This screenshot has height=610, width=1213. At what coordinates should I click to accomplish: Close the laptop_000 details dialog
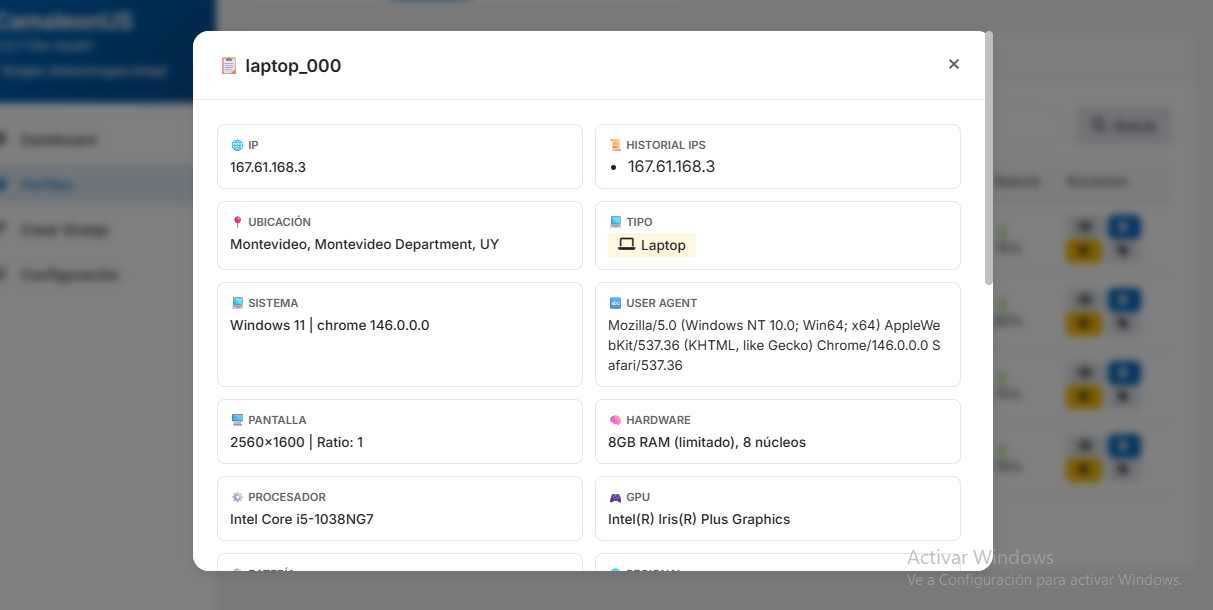pyautogui.click(x=953, y=64)
